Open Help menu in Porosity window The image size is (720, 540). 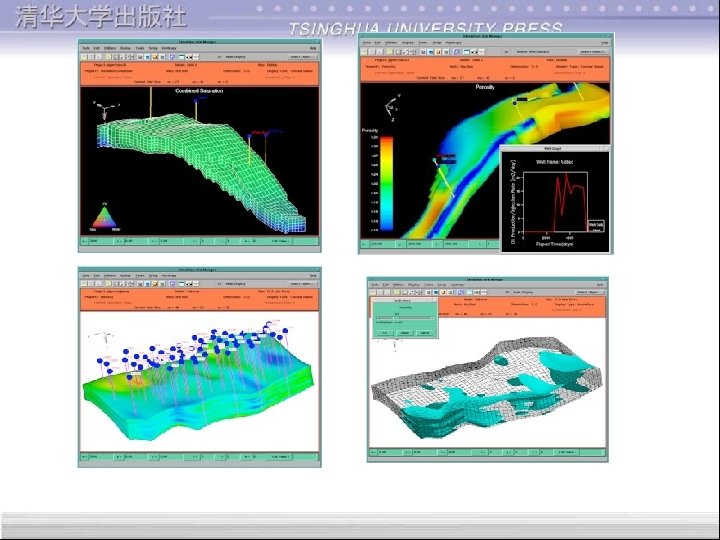point(604,43)
